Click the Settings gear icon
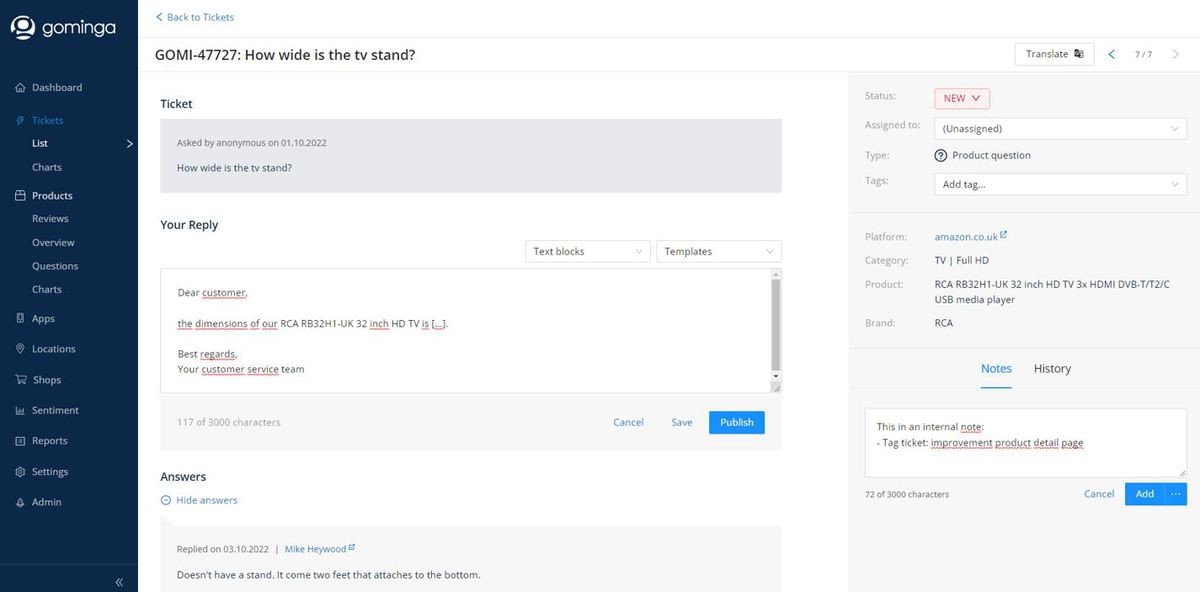Viewport: 1200px width, 592px height. (20, 472)
